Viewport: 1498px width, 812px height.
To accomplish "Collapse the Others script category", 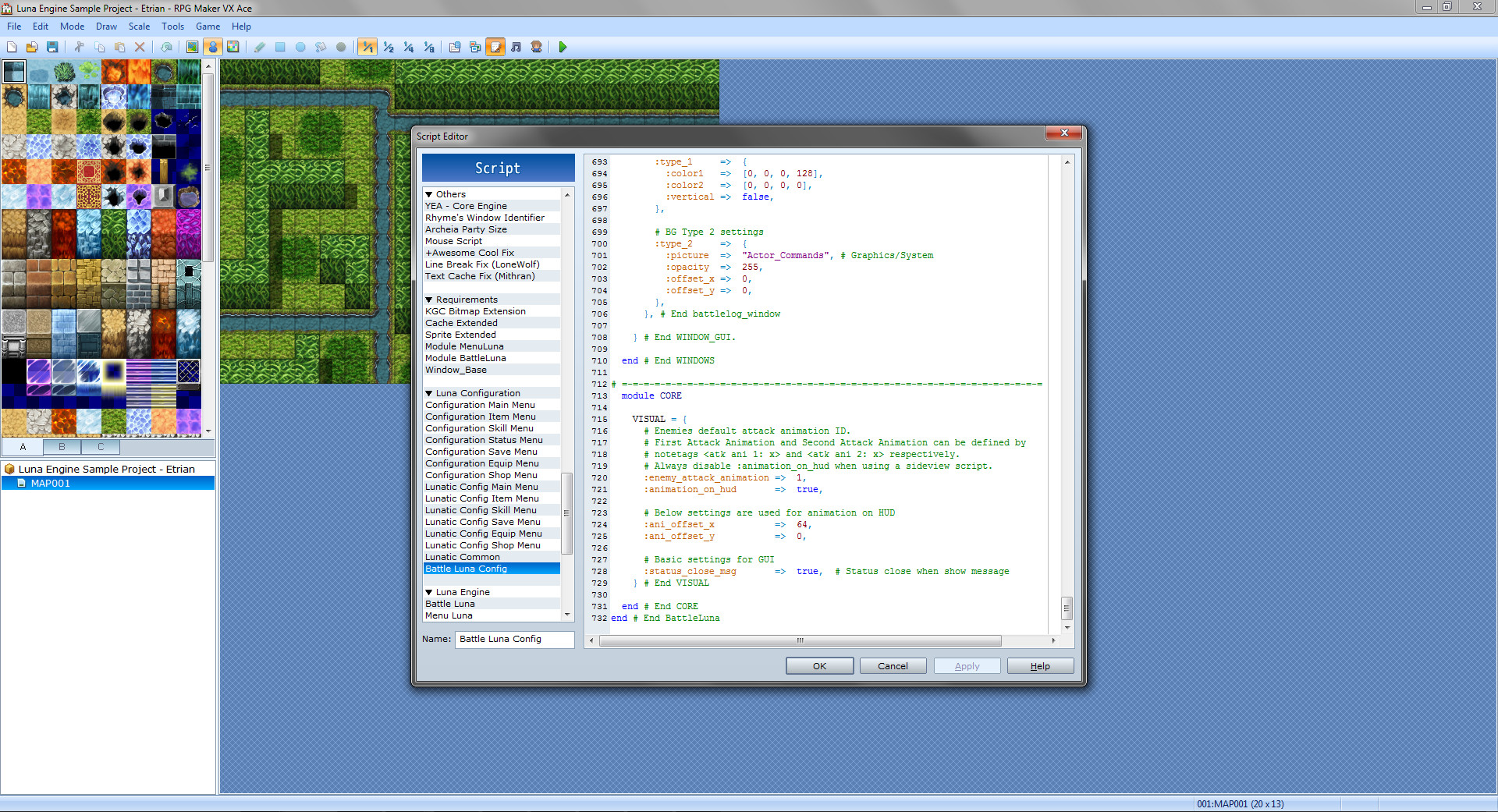I will (x=430, y=194).
